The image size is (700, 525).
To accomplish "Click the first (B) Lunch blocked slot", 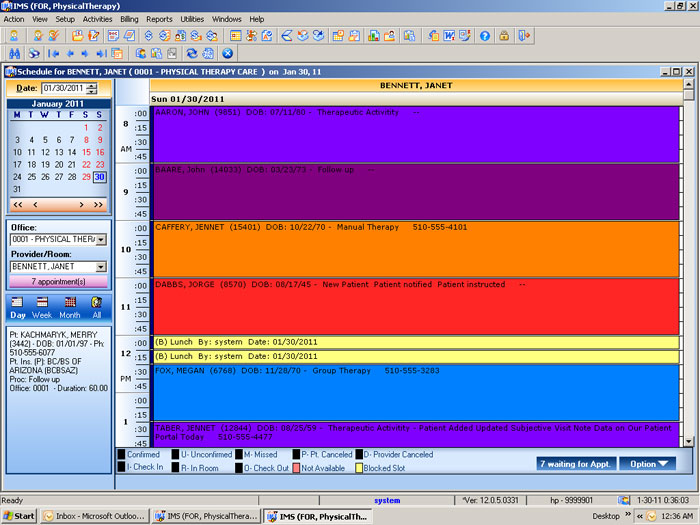I will pos(416,342).
